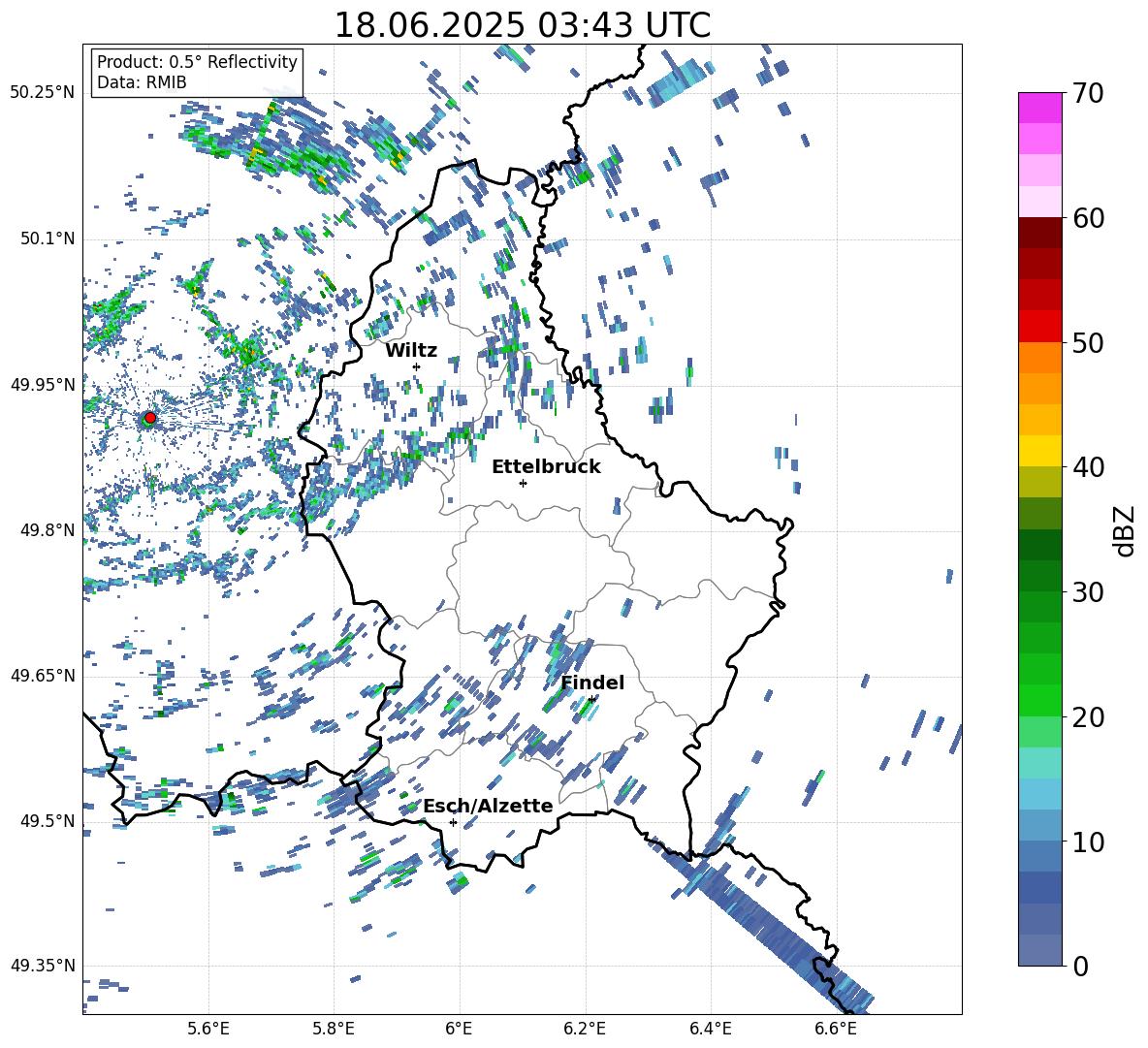Click the 10 value on colorbar
This screenshot has width=1148, height=1048.
tap(1088, 842)
